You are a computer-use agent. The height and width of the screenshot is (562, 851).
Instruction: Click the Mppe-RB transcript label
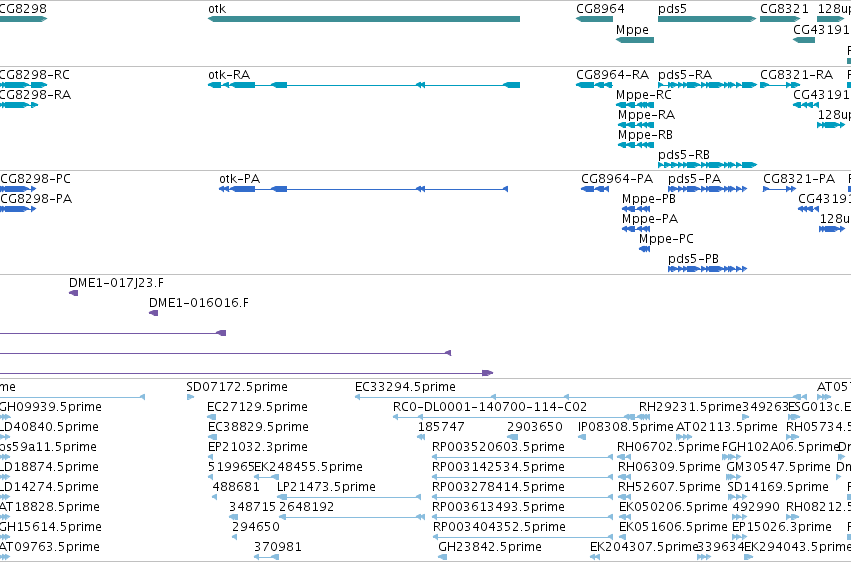pos(645,136)
